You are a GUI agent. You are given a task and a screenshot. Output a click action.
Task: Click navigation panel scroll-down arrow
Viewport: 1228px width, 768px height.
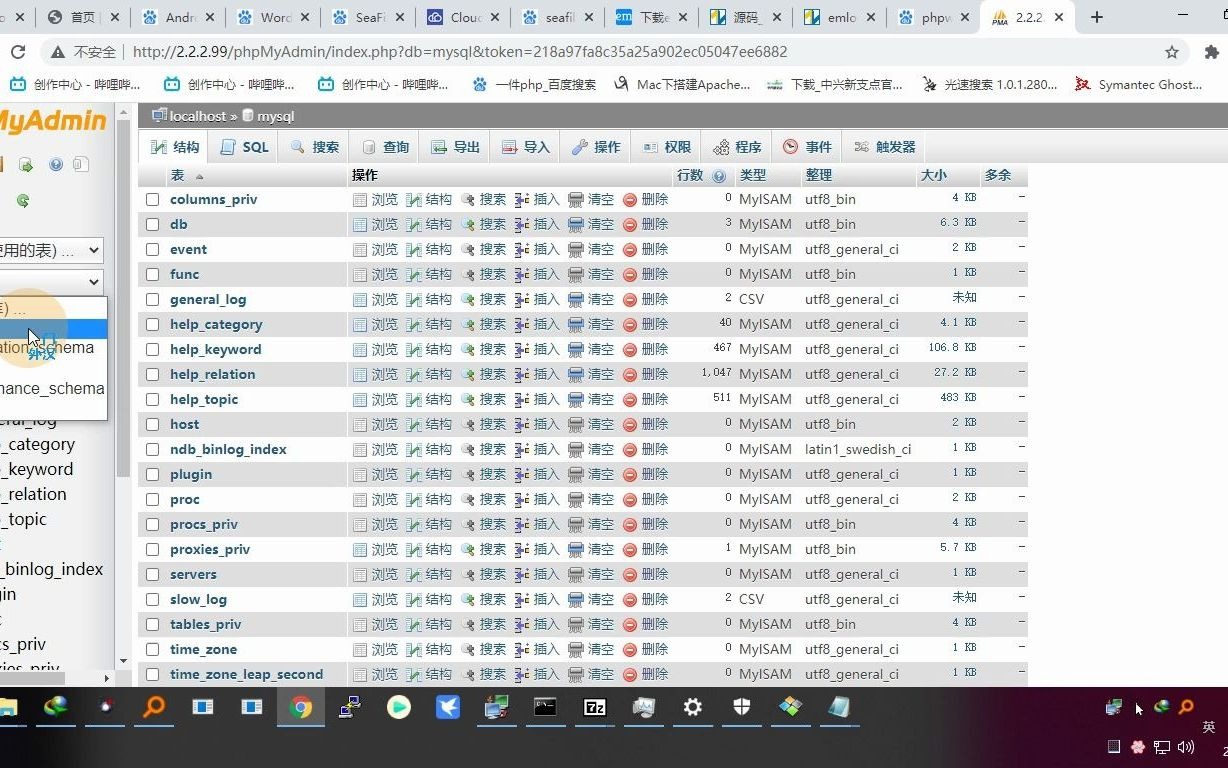click(124, 661)
